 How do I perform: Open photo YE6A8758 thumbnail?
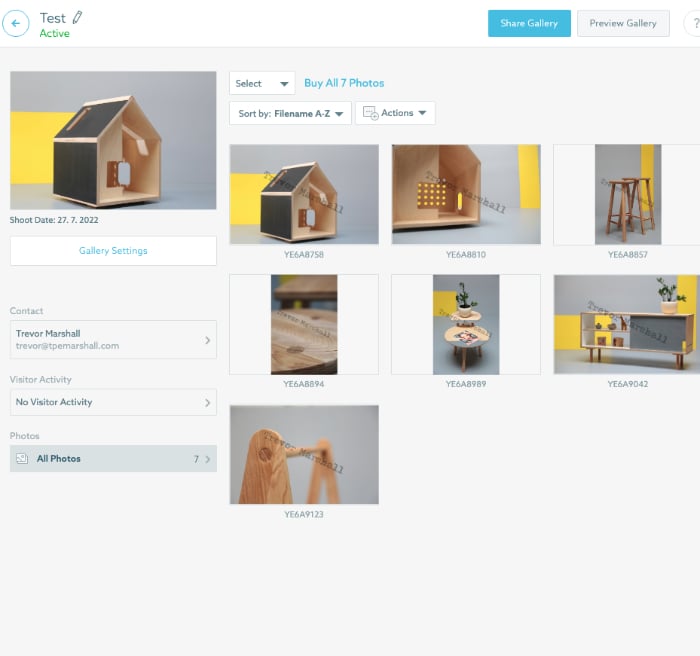click(304, 194)
